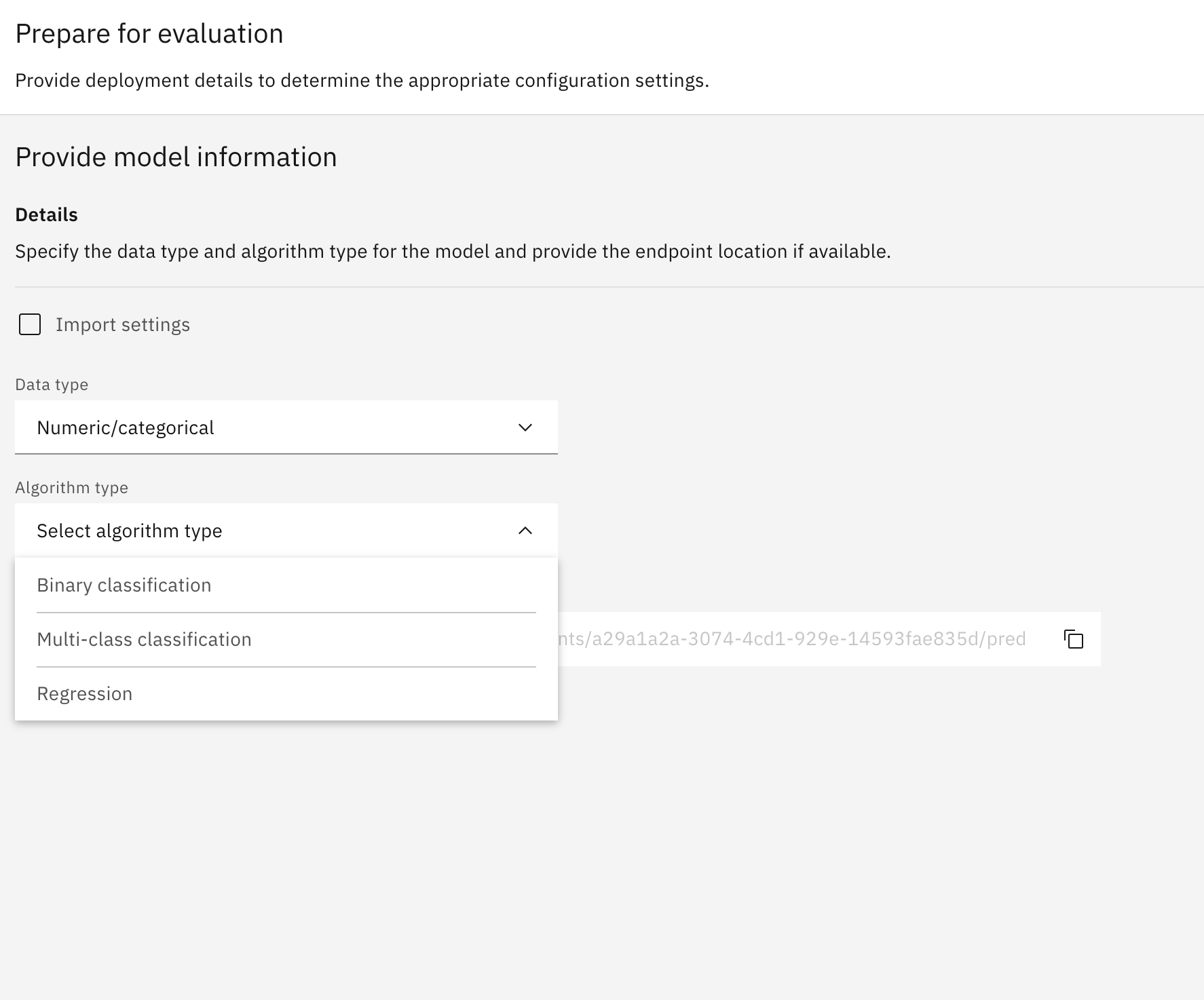Click the Prepare for evaluation heading
Screen dimensions: 1204x1000
coord(149,34)
